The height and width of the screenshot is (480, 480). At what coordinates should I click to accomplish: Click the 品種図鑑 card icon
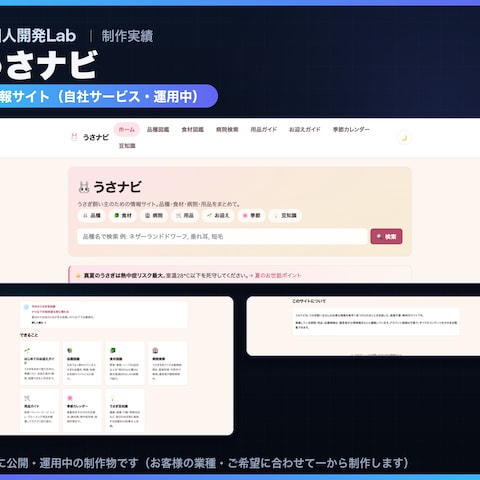click(70, 350)
